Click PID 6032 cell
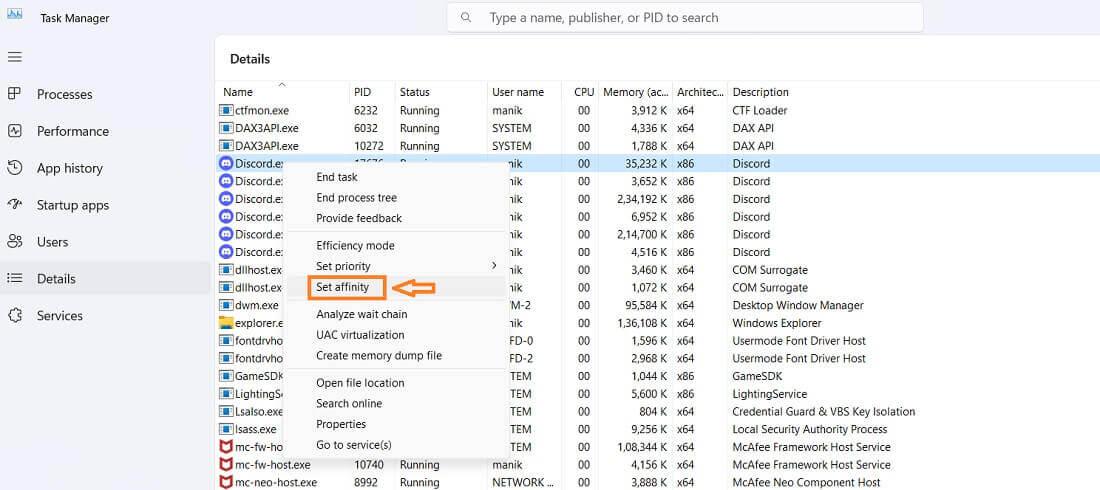This screenshot has width=1100, height=490. point(365,128)
